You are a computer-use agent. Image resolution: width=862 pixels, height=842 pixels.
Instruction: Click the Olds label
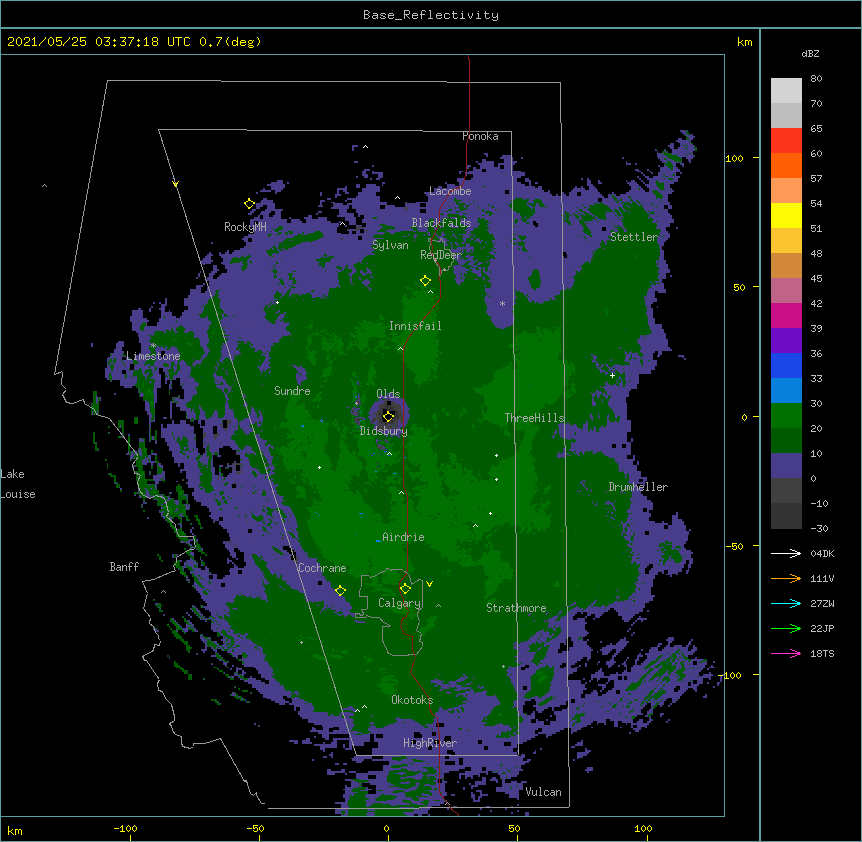coord(388,394)
